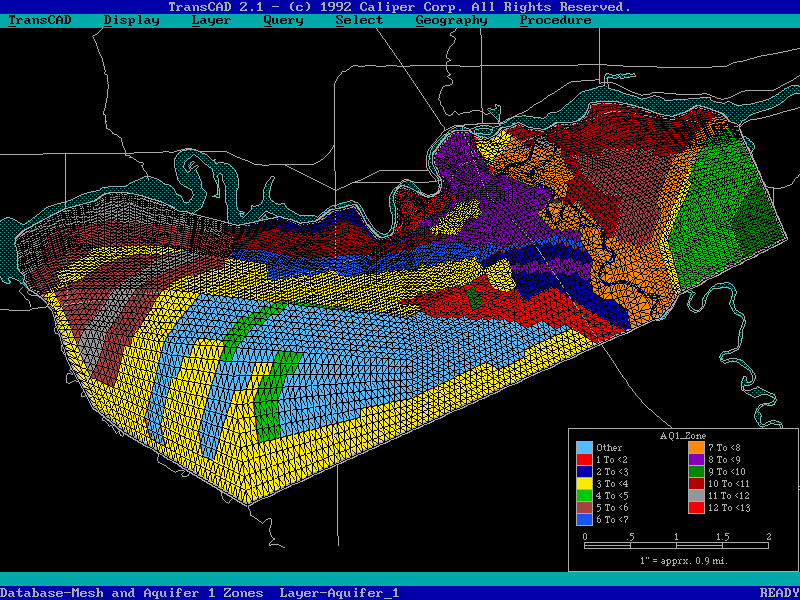Viewport: 800px width, 600px height.
Task: Open the Layer menu
Action: 211,20
